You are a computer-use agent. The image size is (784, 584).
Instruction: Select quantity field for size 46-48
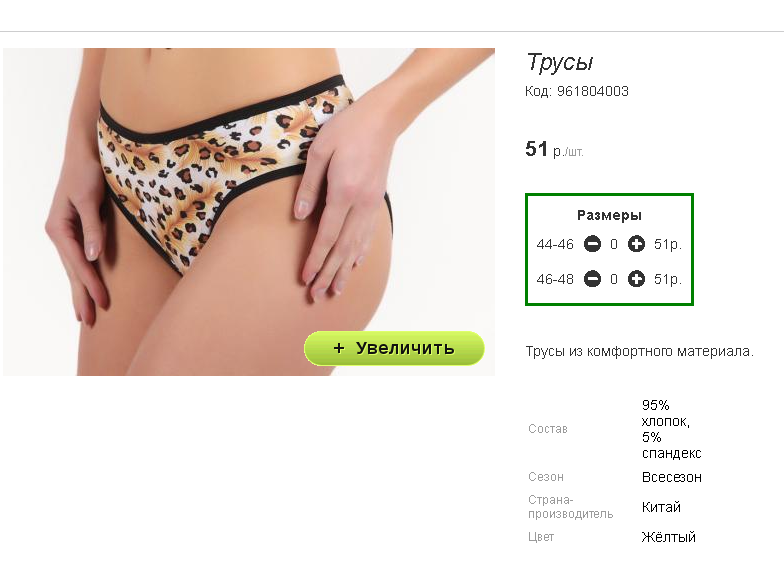[614, 279]
